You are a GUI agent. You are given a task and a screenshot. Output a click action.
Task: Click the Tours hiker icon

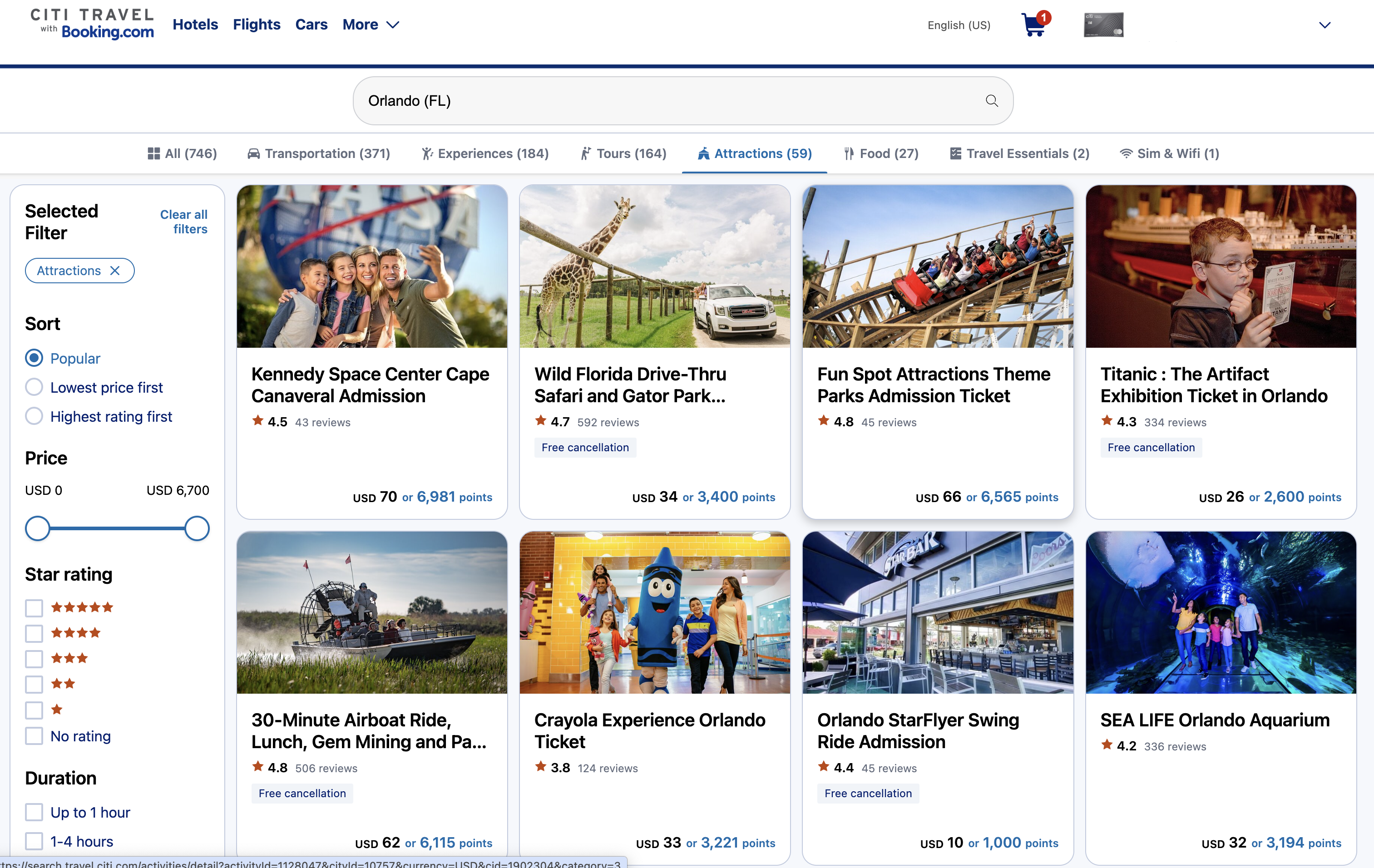tap(586, 153)
